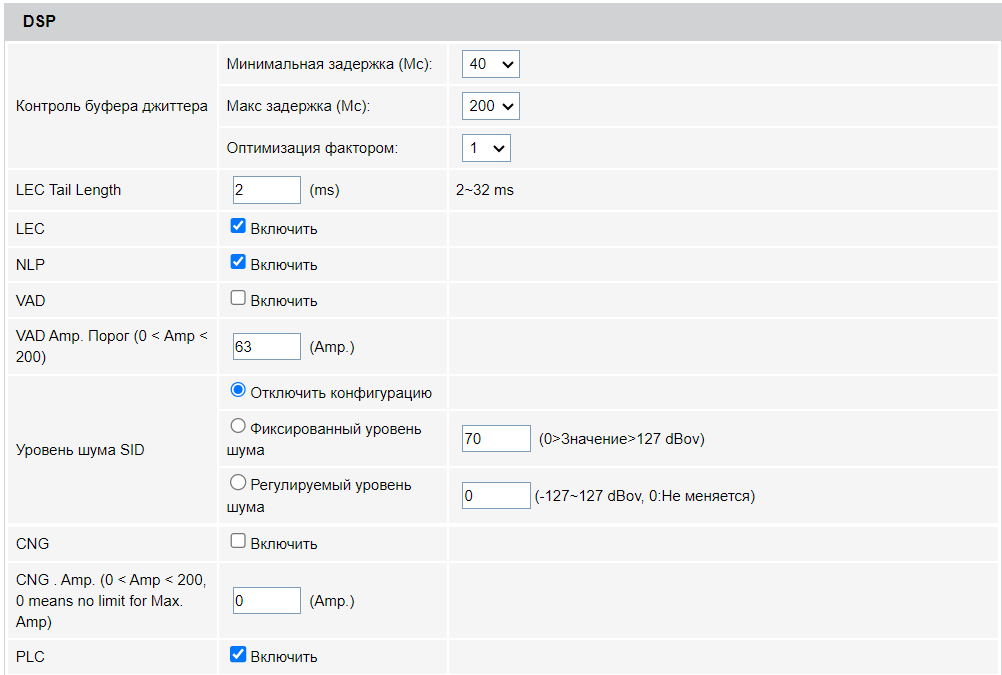
Task: Click the LEC Tail Length input field
Action: point(266,190)
